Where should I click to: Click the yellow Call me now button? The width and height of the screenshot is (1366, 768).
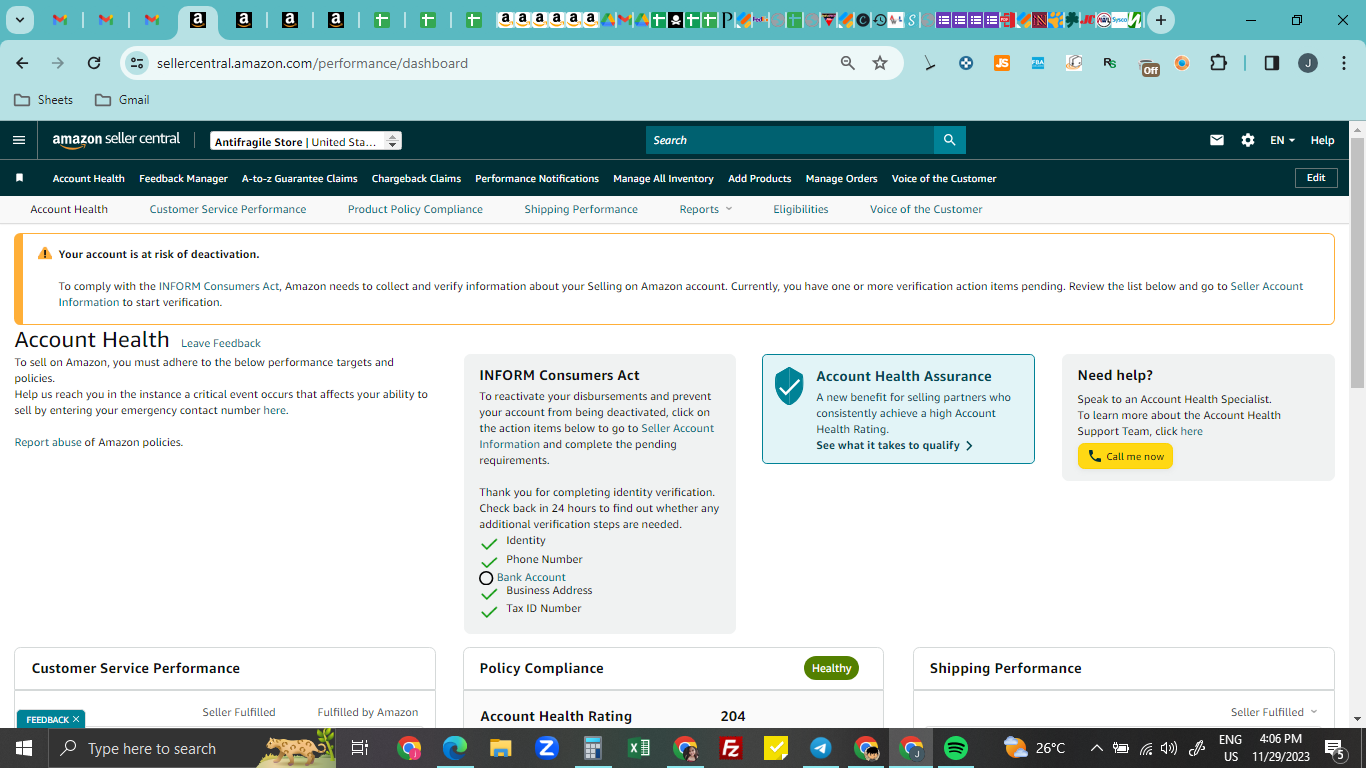pos(1125,456)
